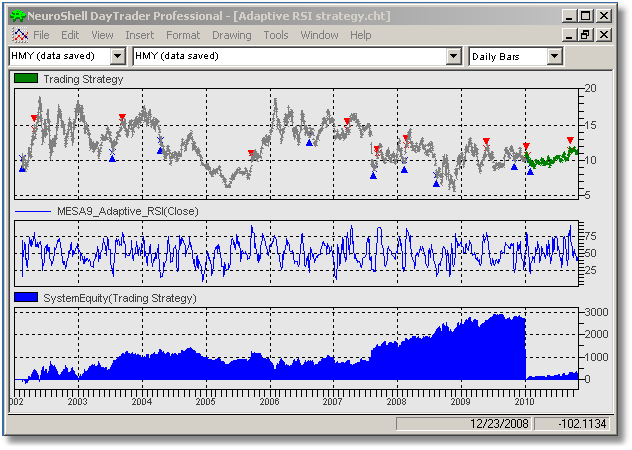Minimize the NeuroShell DayTrader main window

(569, 16)
